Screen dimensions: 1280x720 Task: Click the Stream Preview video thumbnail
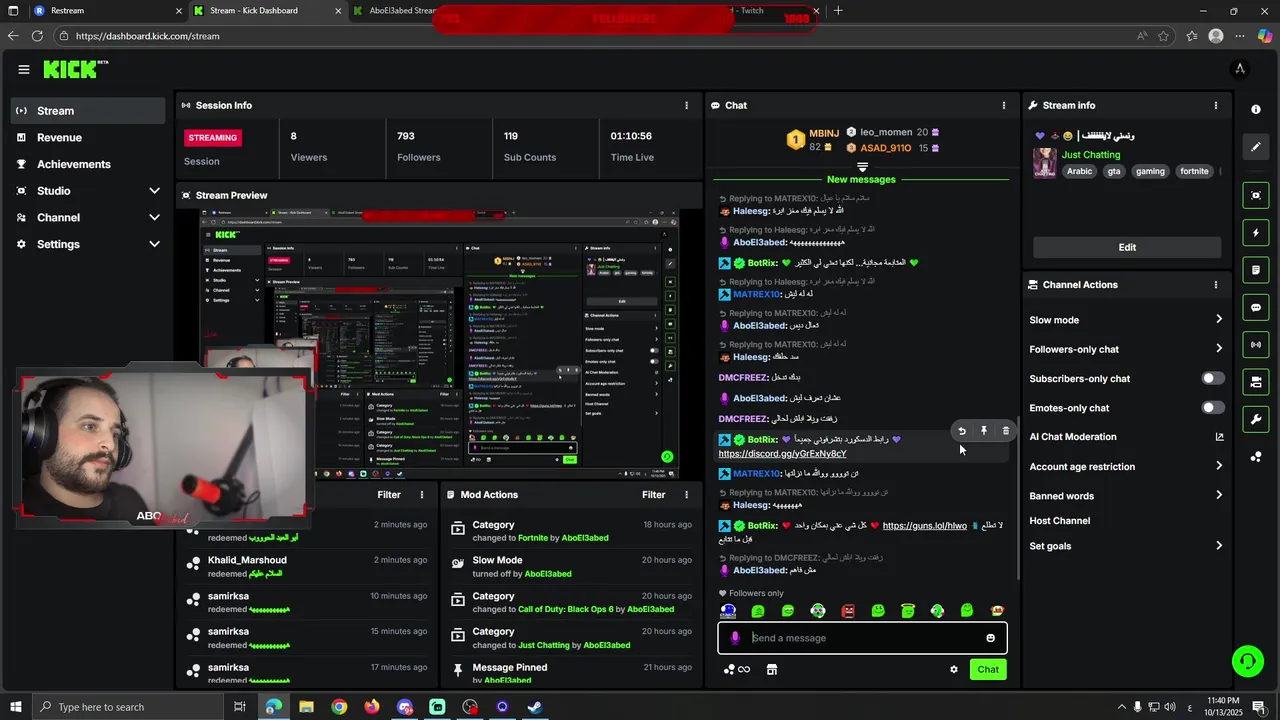(x=438, y=344)
